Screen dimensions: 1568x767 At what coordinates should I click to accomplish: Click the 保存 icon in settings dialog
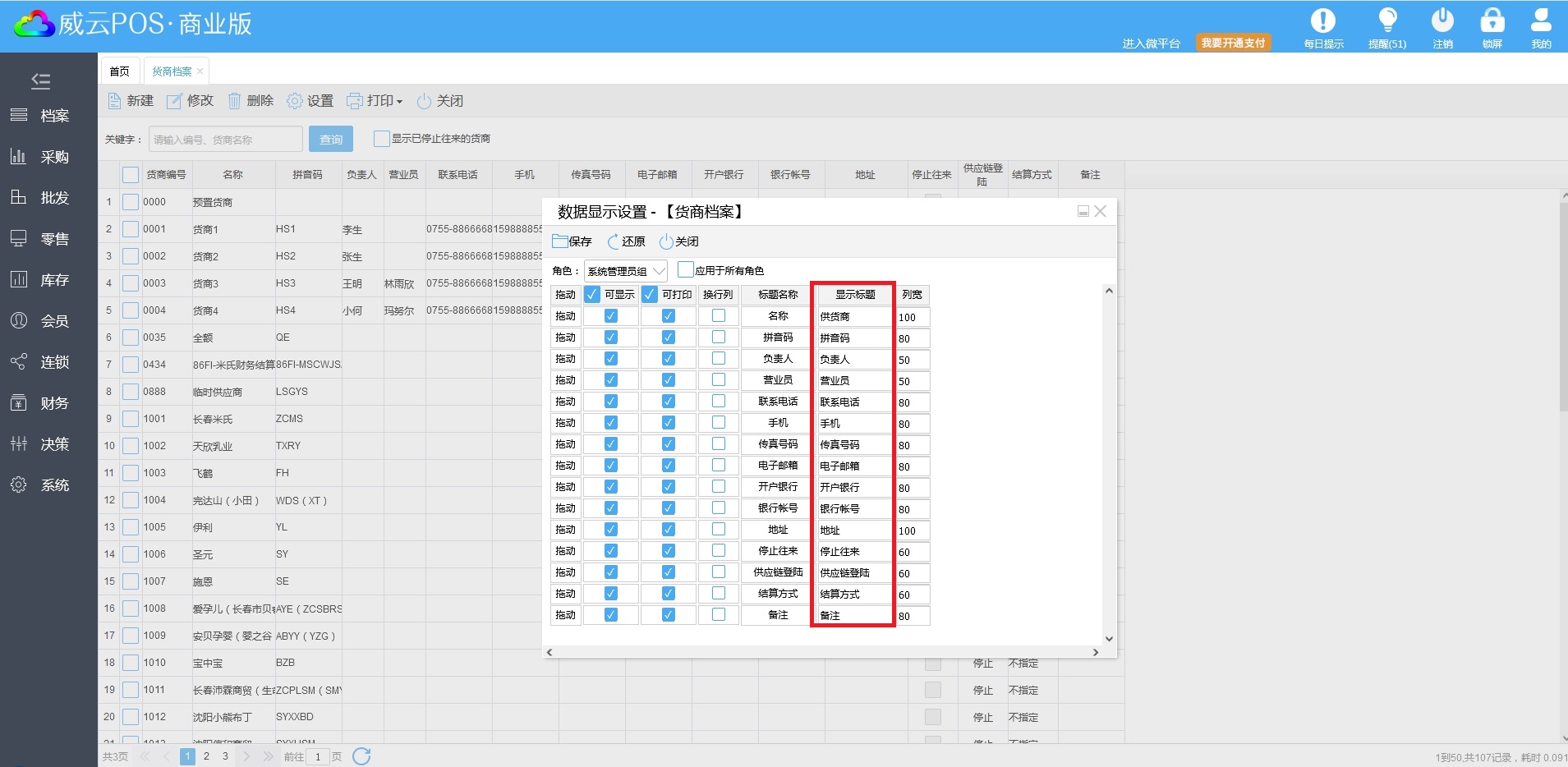pos(560,241)
